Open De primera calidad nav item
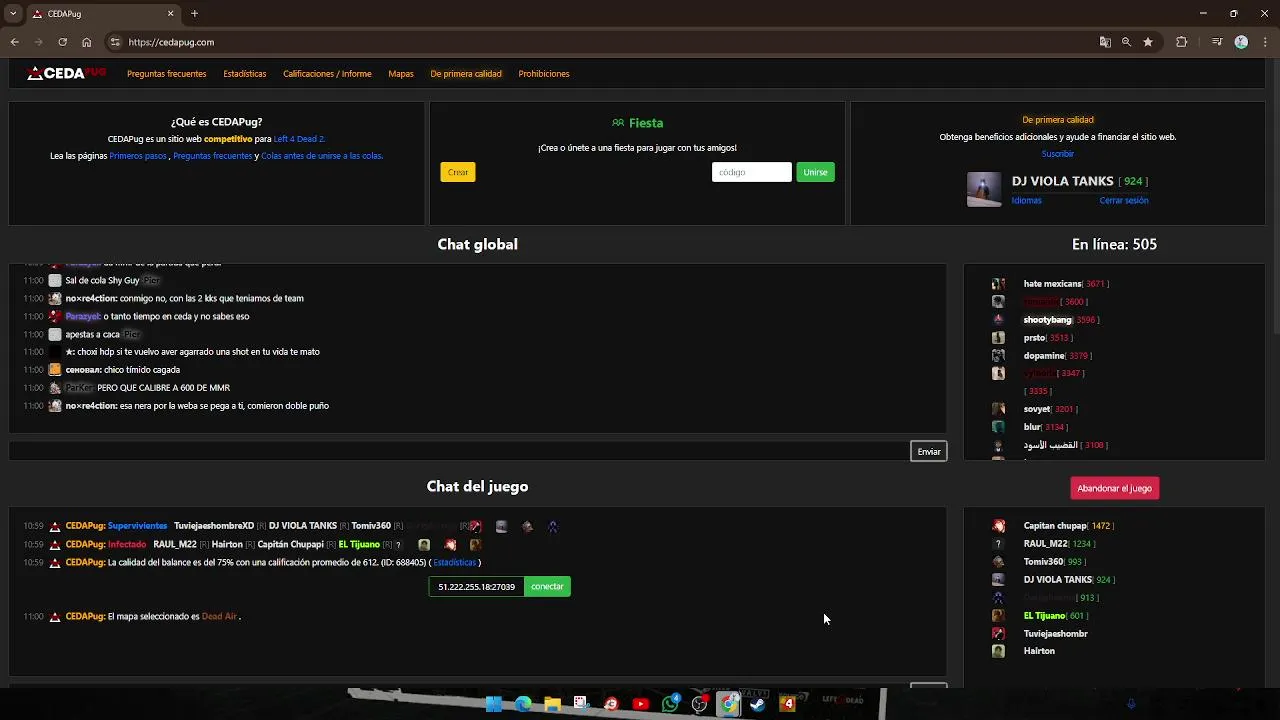The image size is (1280, 720). [466, 74]
